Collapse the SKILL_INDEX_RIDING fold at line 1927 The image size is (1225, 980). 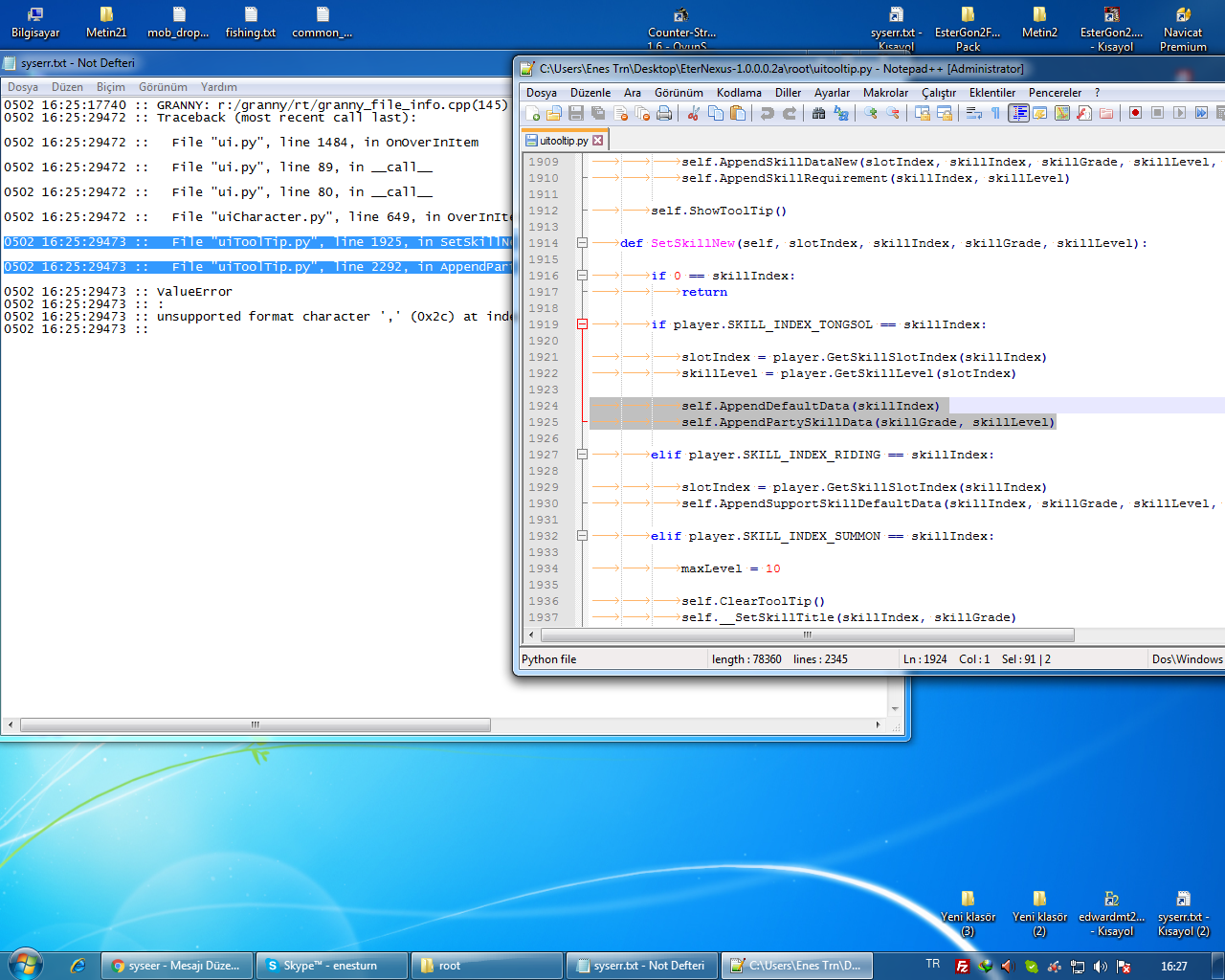582,455
